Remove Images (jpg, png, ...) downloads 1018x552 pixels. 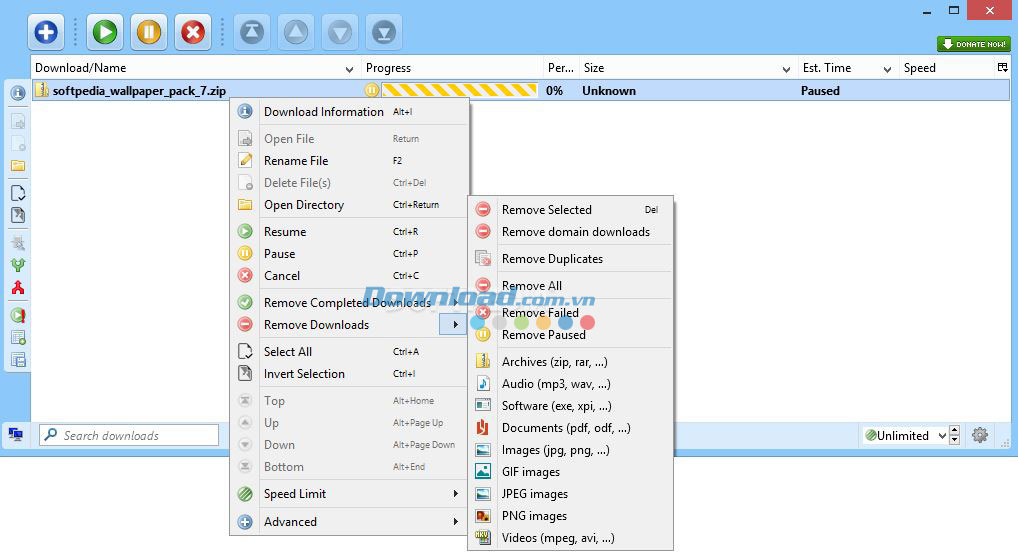(571, 450)
